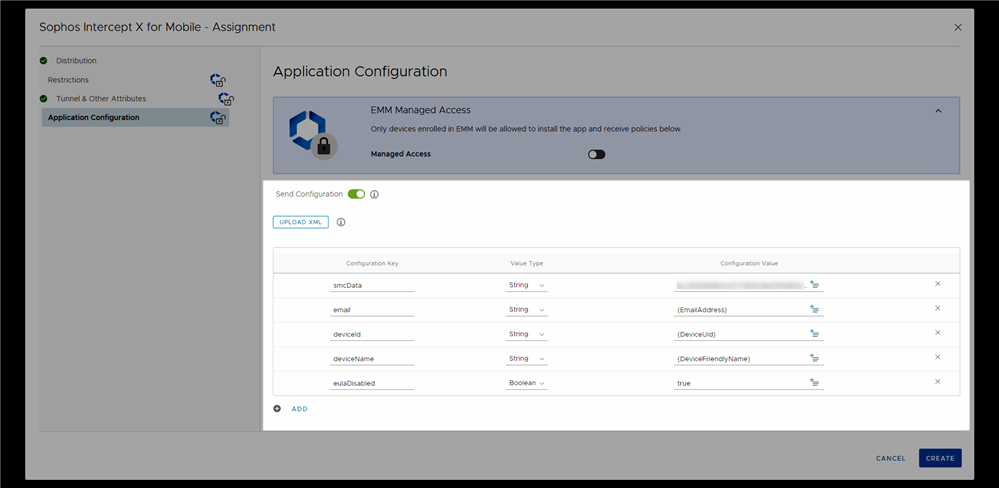Open Value Type dropdown for deviceId

pos(527,334)
